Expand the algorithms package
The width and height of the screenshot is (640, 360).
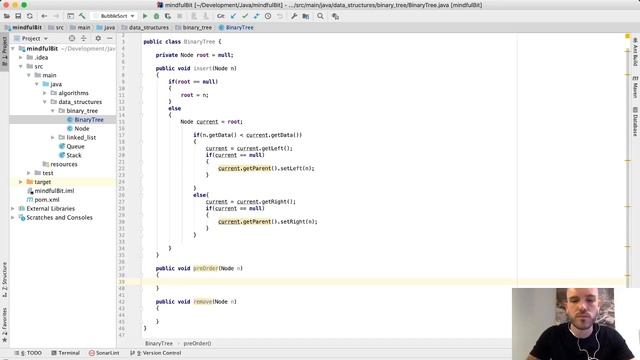click(45, 93)
